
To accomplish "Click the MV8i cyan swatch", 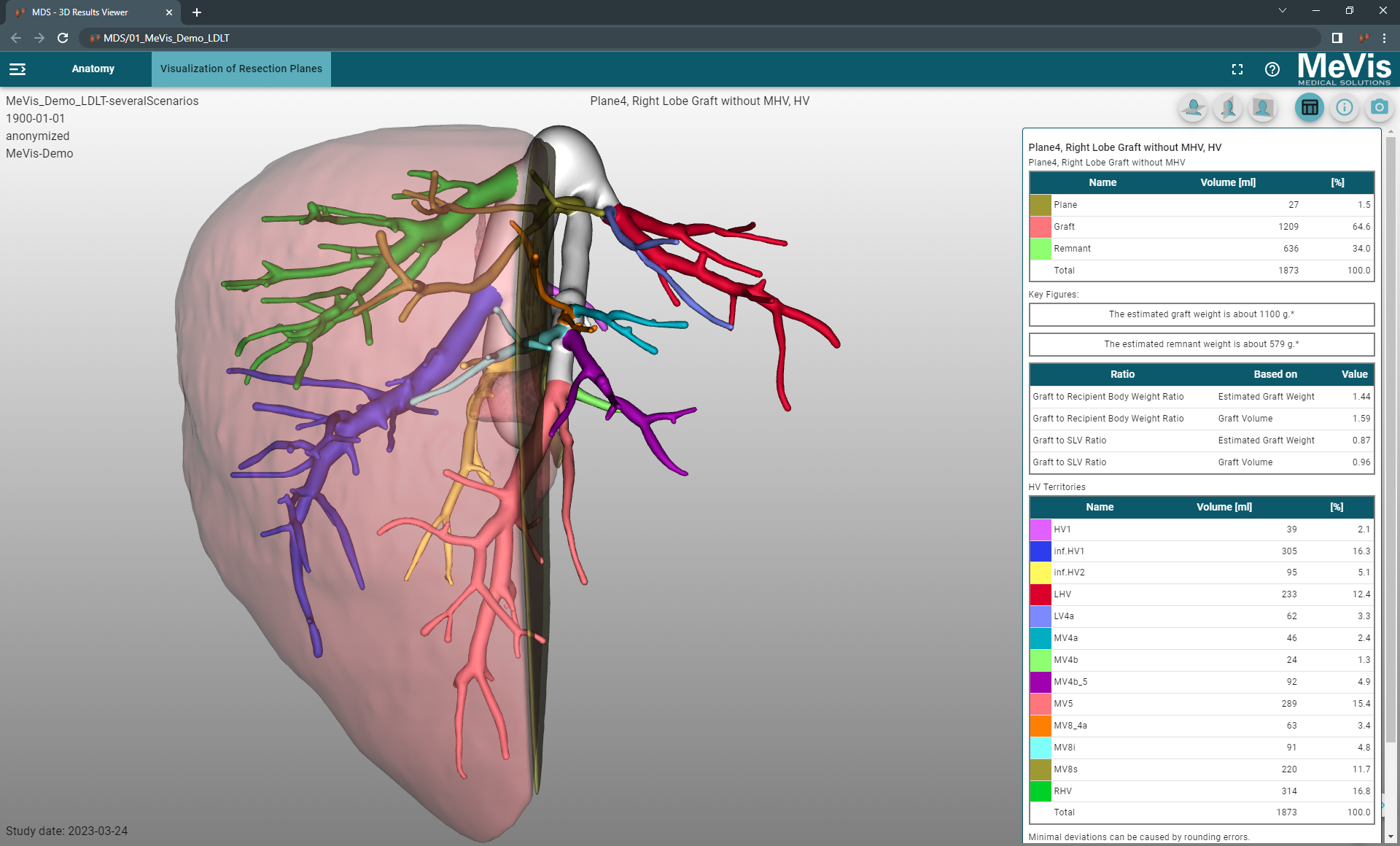I will [x=1041, y=748].
